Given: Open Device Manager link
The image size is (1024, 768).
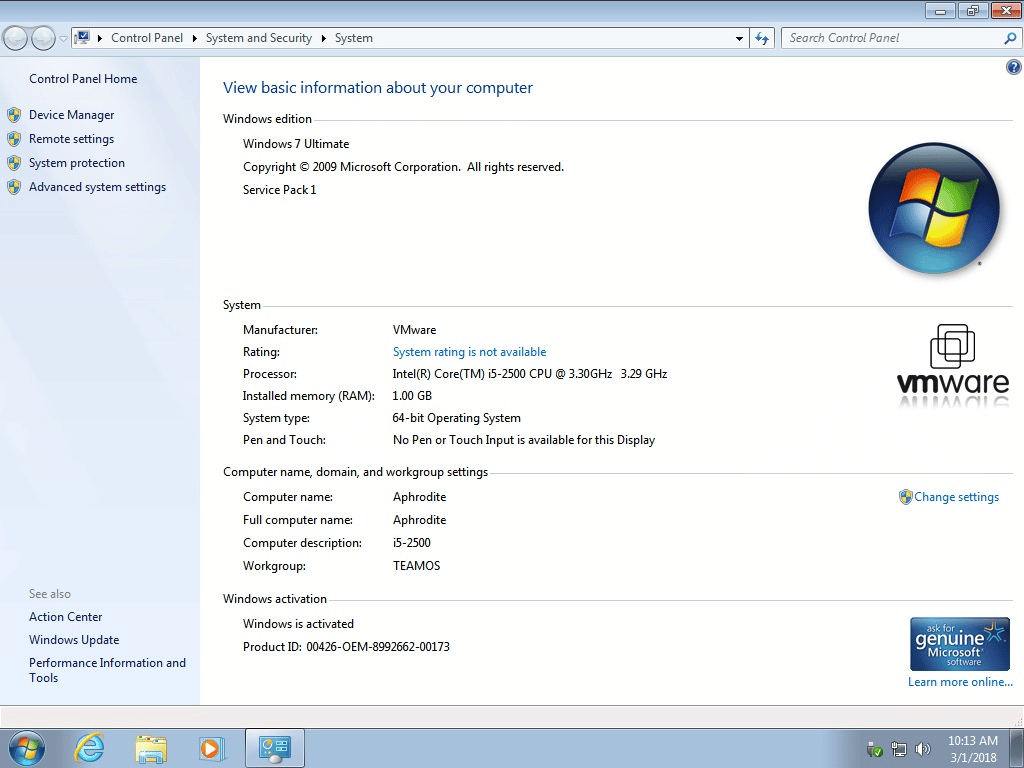Looking at the screenshot, I should coord(71,115).
